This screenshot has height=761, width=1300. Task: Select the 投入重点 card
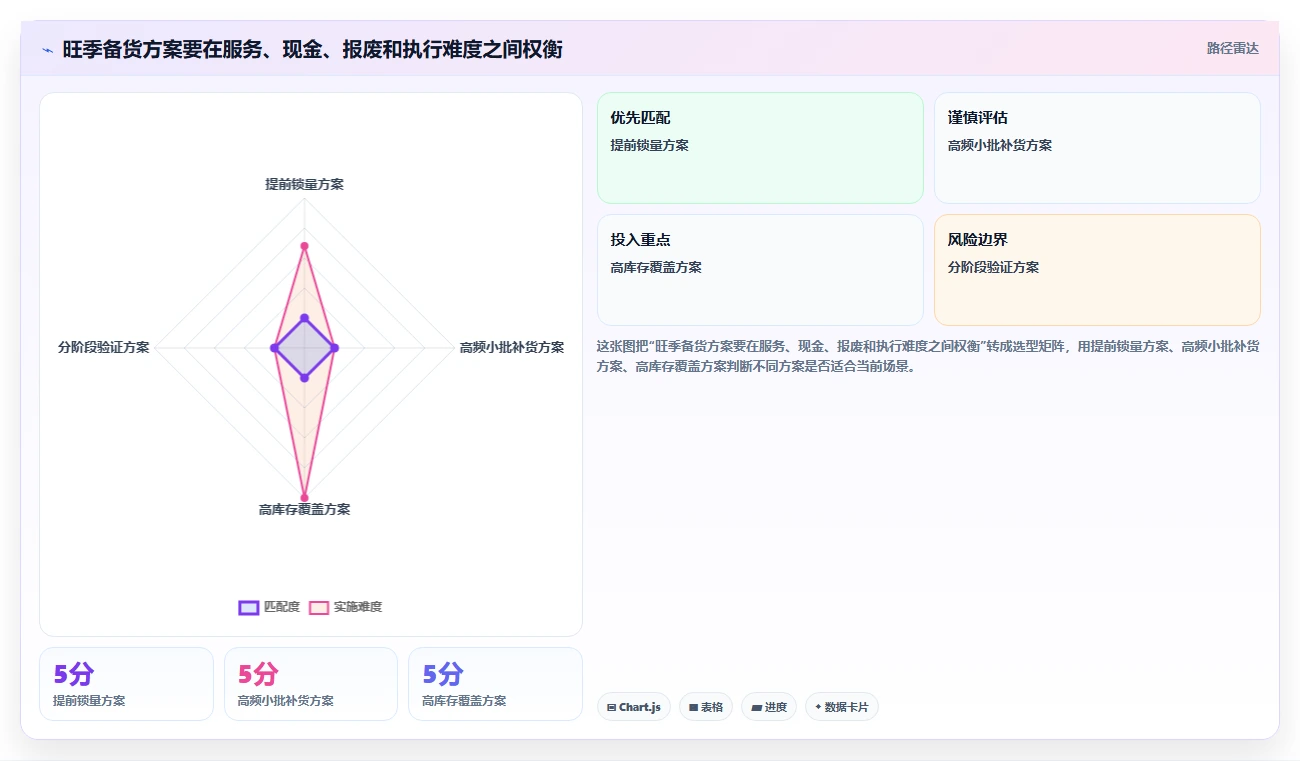click(760, 270)
